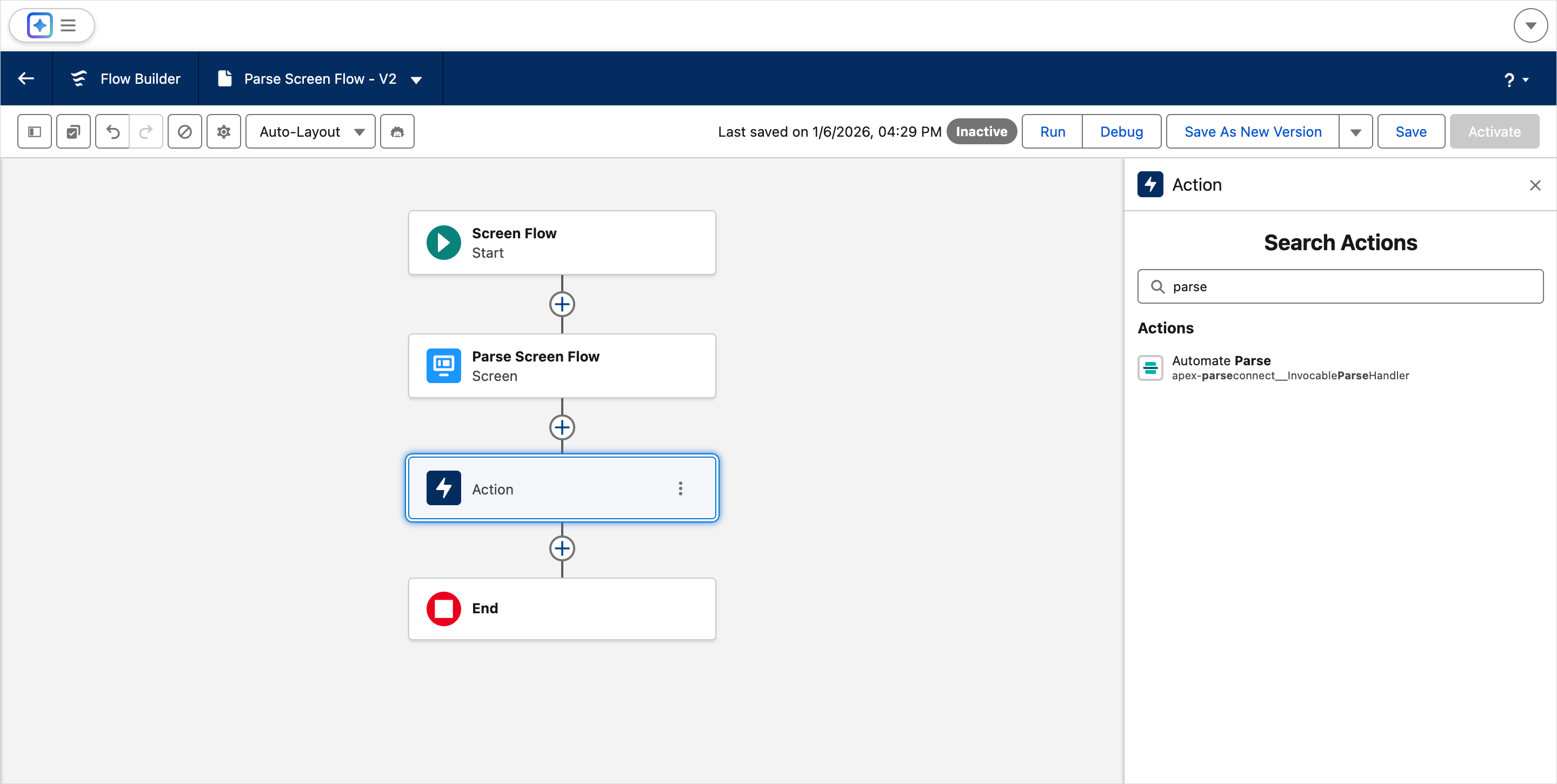The width and height of the screenshot is (1557, 784).
Task: Click the Activate button
Action: [x=1494, y=132]
